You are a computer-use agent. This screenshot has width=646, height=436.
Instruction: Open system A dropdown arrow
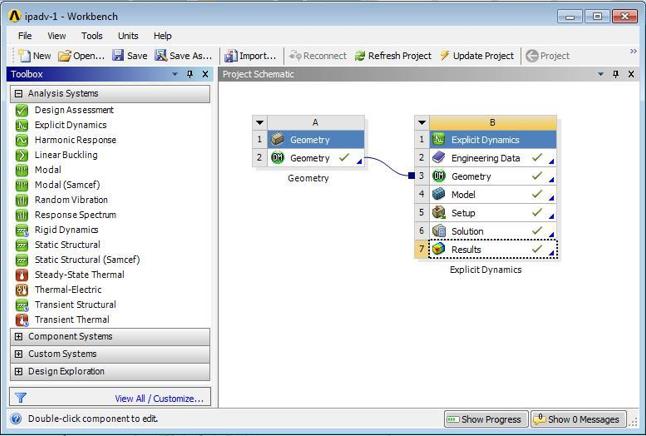[260, 123]
